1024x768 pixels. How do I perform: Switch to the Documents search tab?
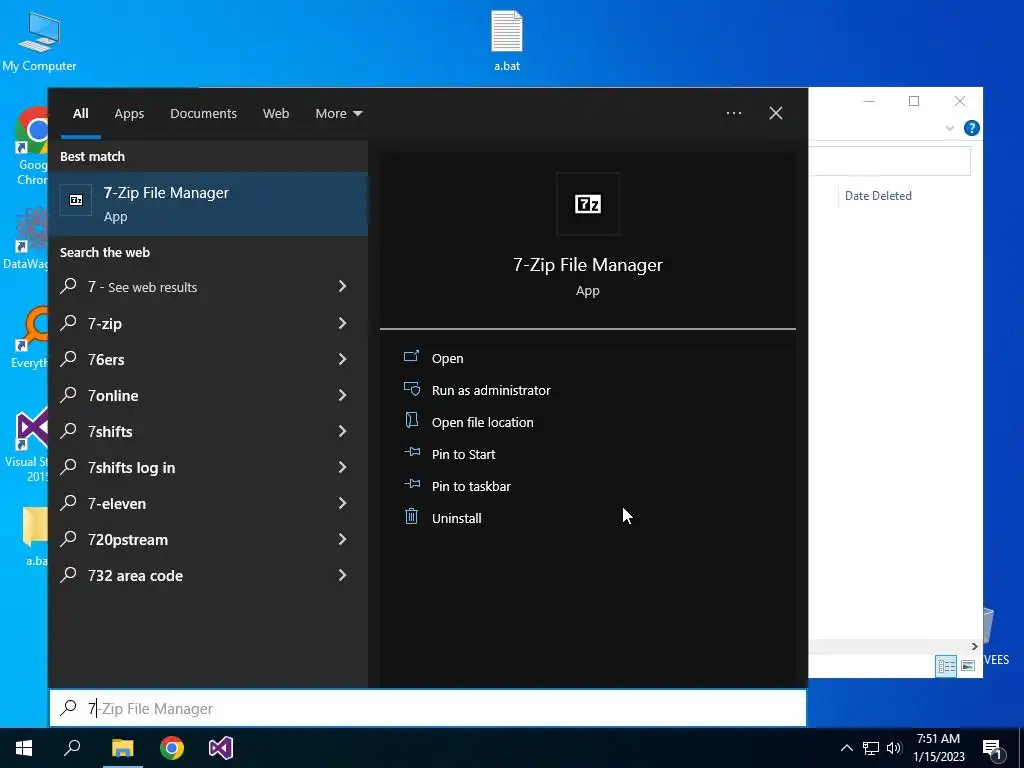[x=203, y=114]
